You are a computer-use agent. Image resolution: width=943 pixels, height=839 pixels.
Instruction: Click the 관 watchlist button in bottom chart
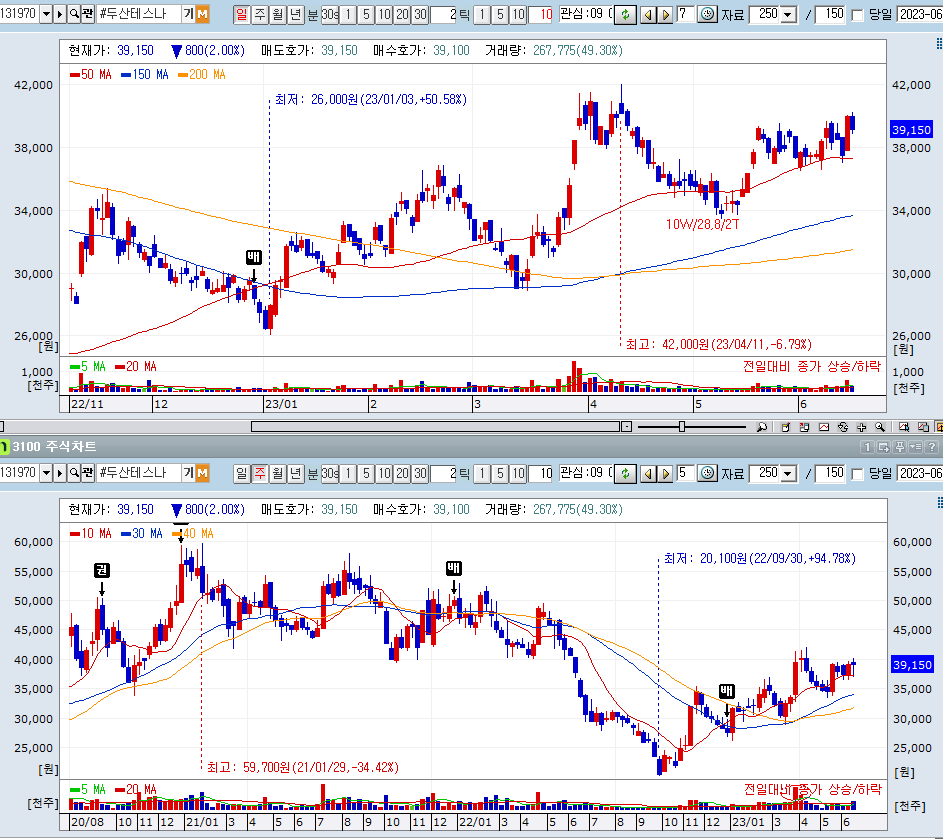pyautogui.click(x=87, y=473)
